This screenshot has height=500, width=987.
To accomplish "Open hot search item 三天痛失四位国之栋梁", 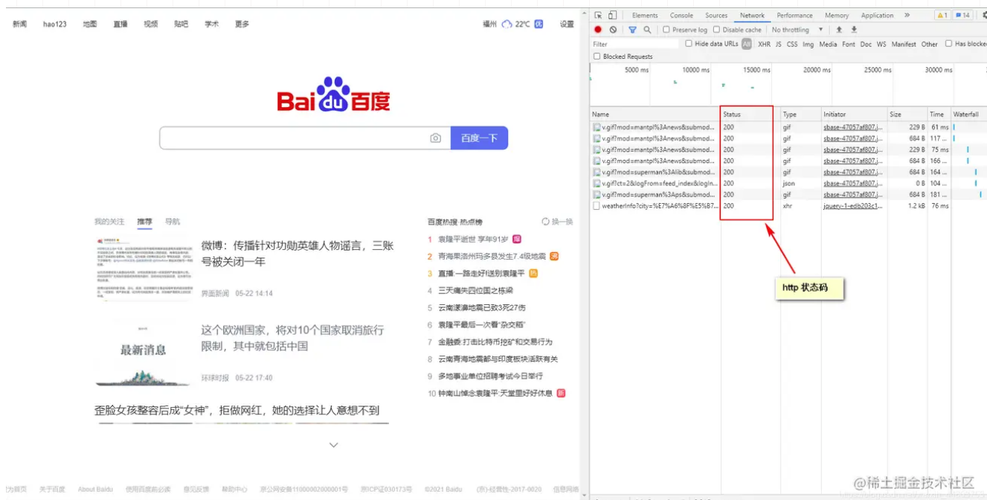I will click(x=475, y=290).
